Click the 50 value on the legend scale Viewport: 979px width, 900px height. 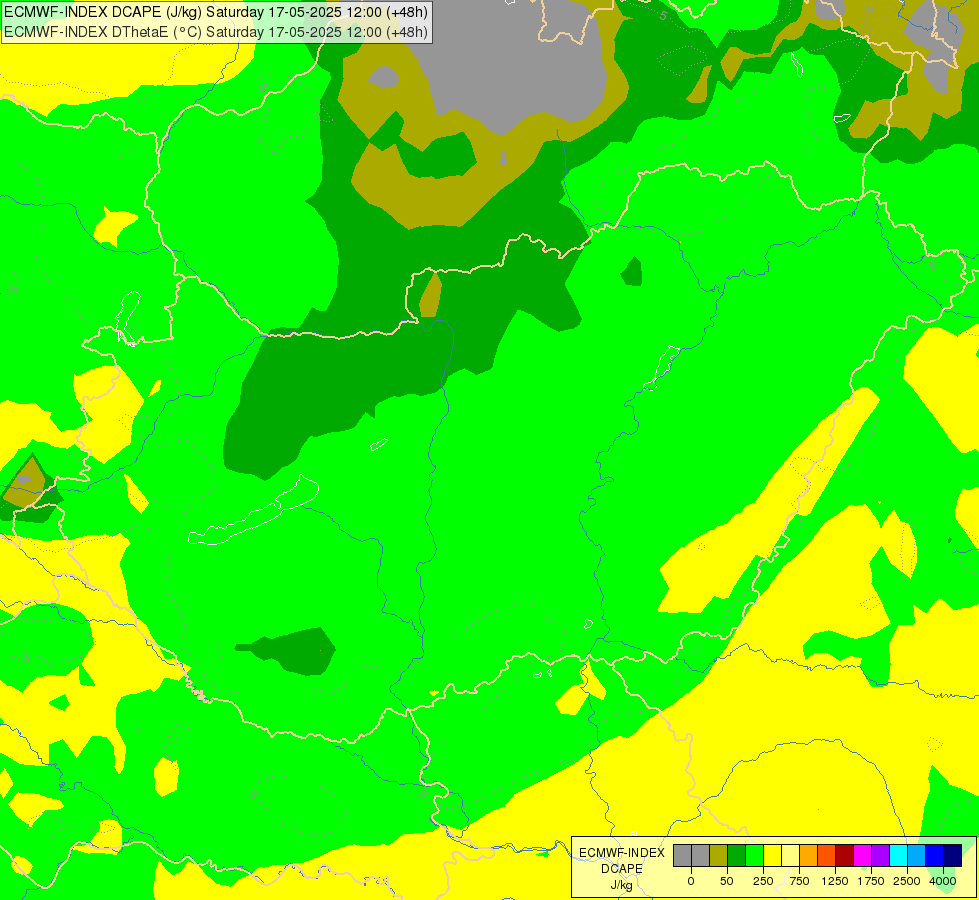tap(727, 881)
